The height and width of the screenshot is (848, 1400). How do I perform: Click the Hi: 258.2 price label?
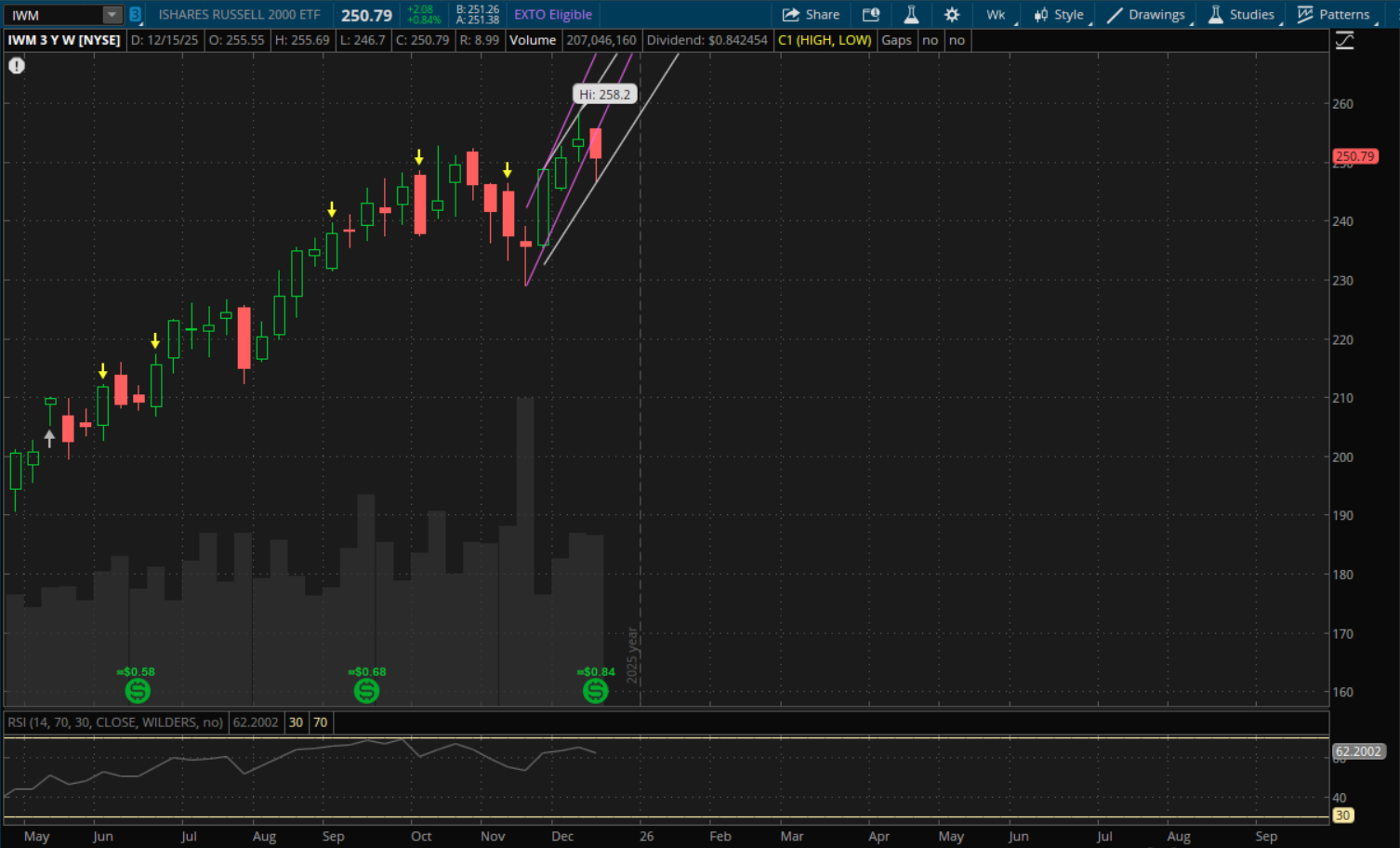click(x=604, y=95)
